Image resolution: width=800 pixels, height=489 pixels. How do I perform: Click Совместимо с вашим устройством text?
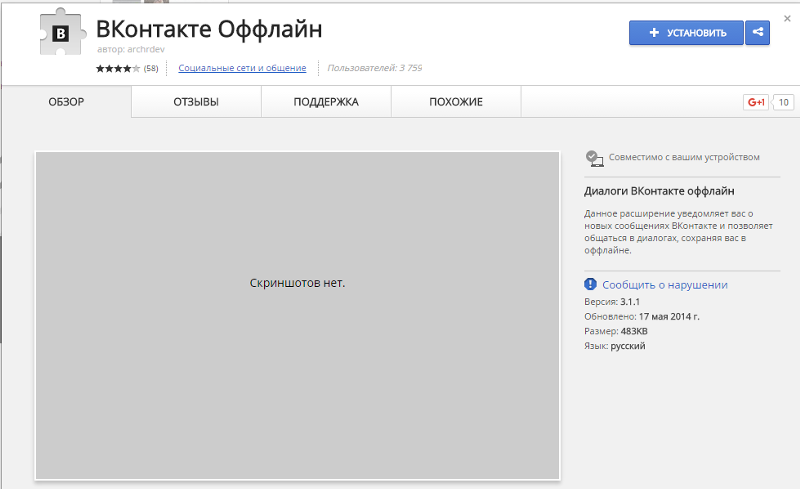point(684,157)
